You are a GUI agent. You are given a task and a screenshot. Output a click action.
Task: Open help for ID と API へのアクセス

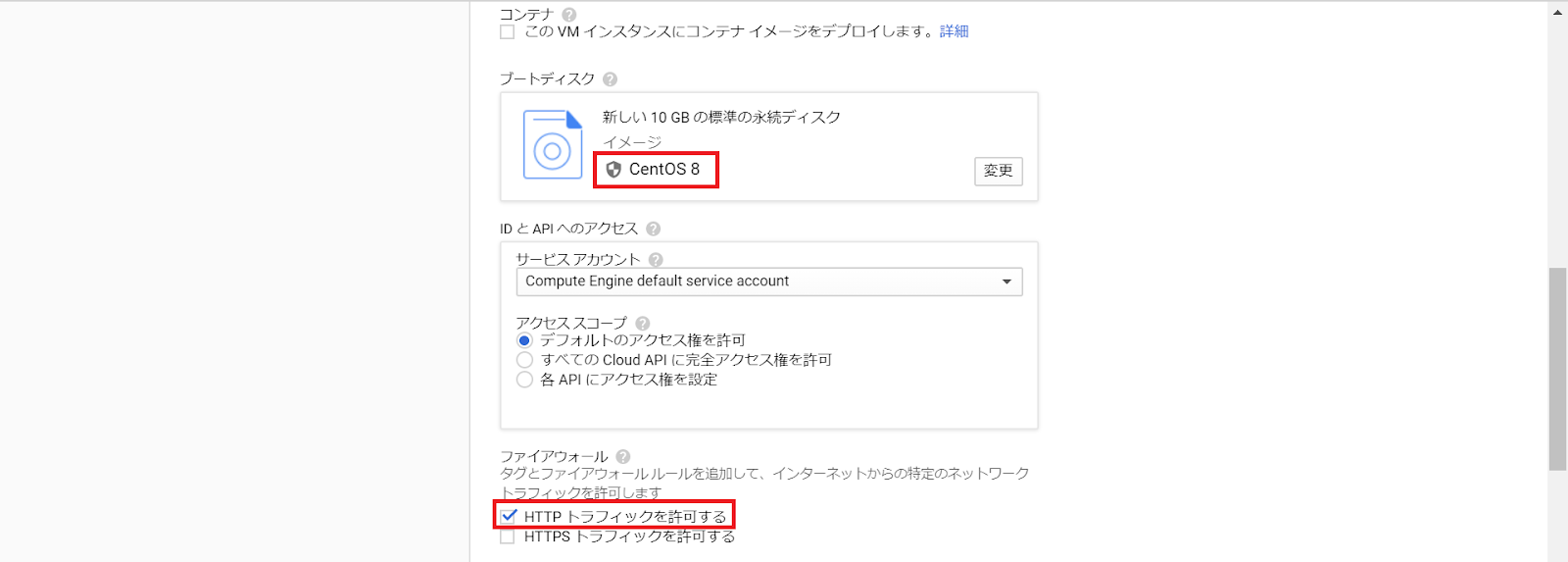tap(653, 229)
